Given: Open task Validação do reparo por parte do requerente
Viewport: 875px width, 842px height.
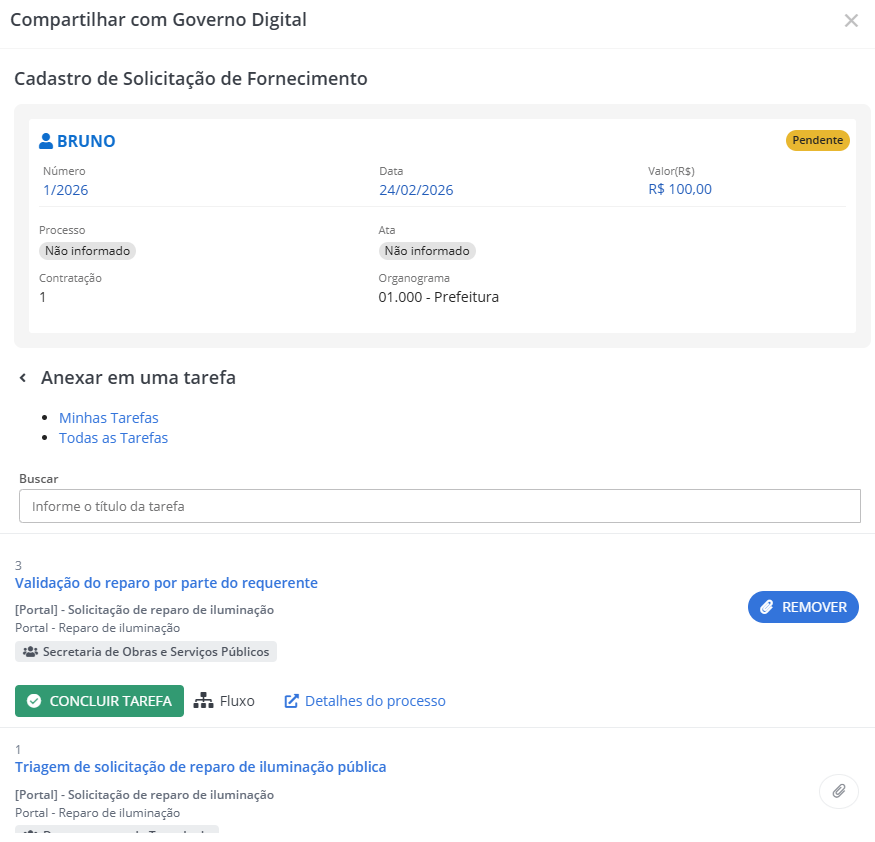Looking at the screenshot, I should [x=166, y=583].
